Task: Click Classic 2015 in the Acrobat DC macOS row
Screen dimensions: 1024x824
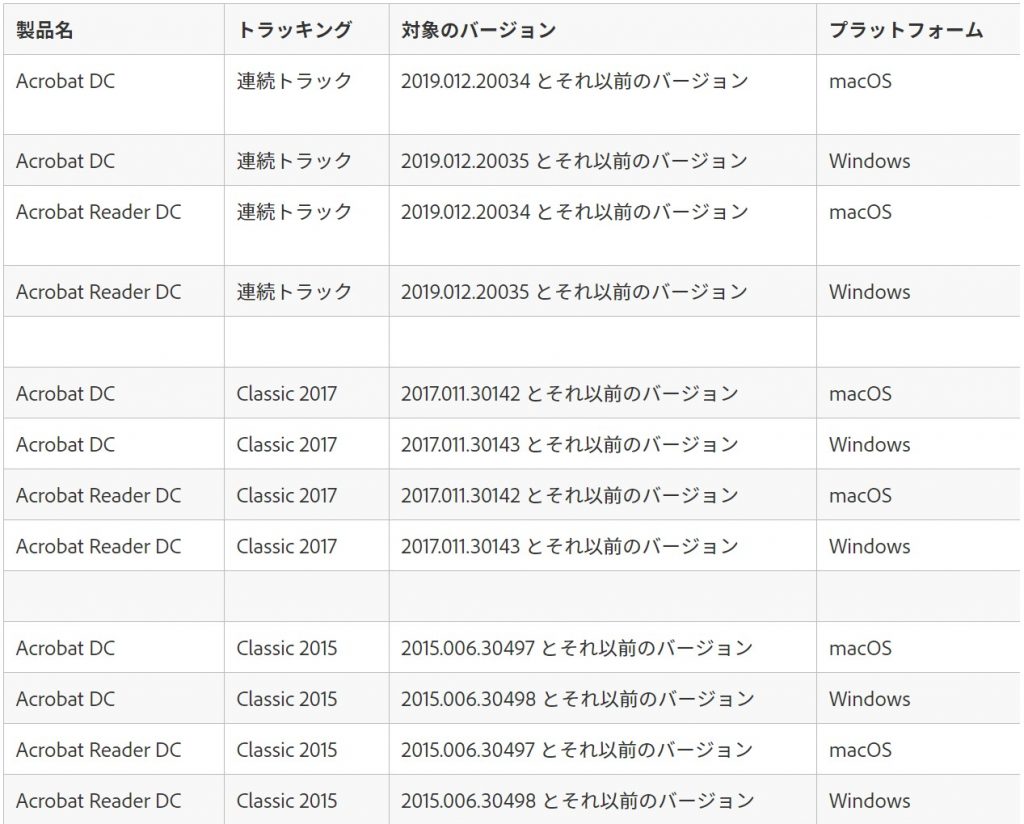Action: tap(287, 648)
